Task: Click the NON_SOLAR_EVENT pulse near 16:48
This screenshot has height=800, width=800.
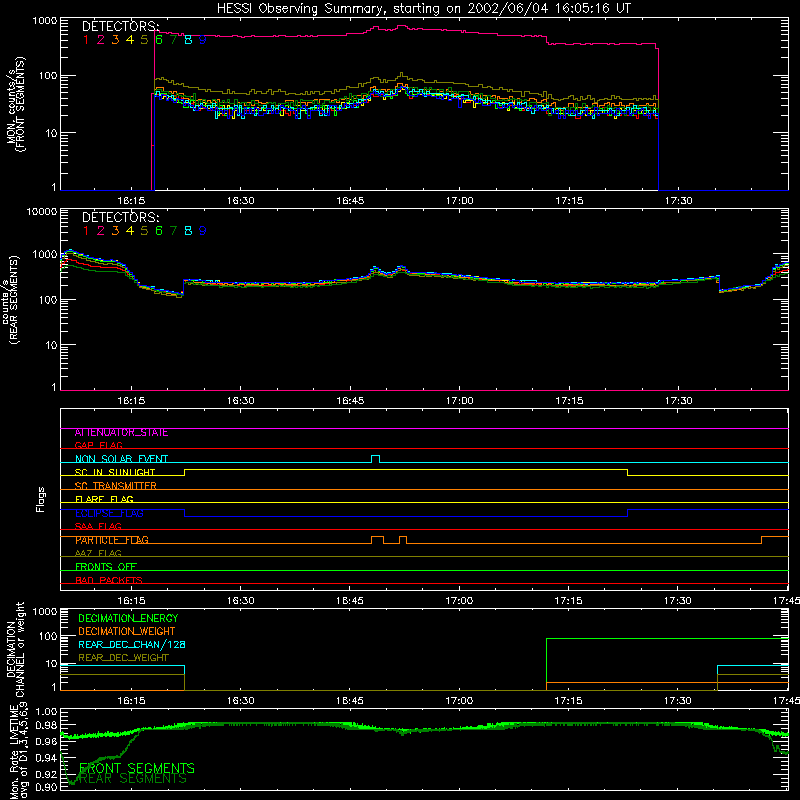Action: tap(376, 457)
